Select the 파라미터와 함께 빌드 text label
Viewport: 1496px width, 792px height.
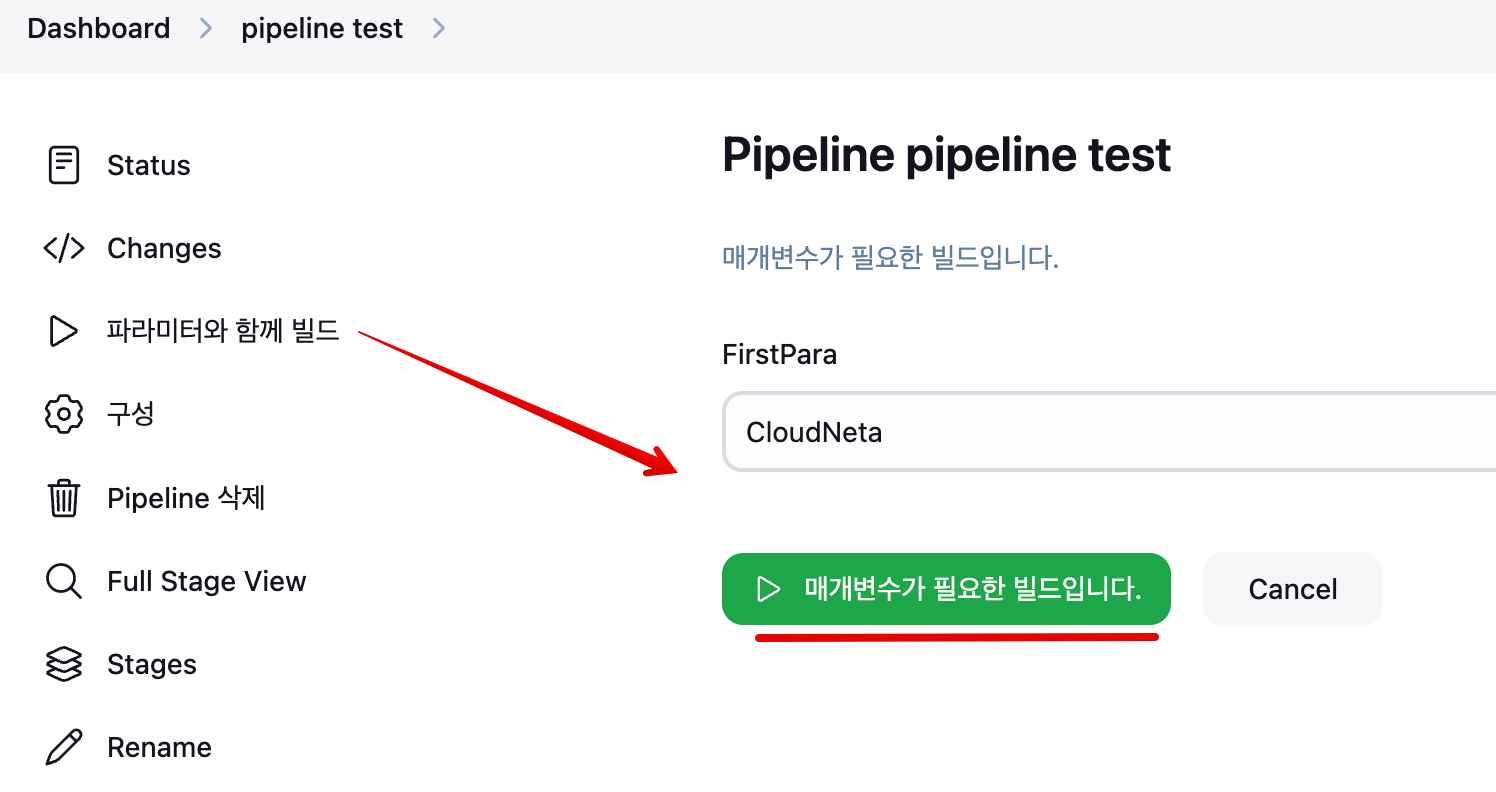pos(223,331)
